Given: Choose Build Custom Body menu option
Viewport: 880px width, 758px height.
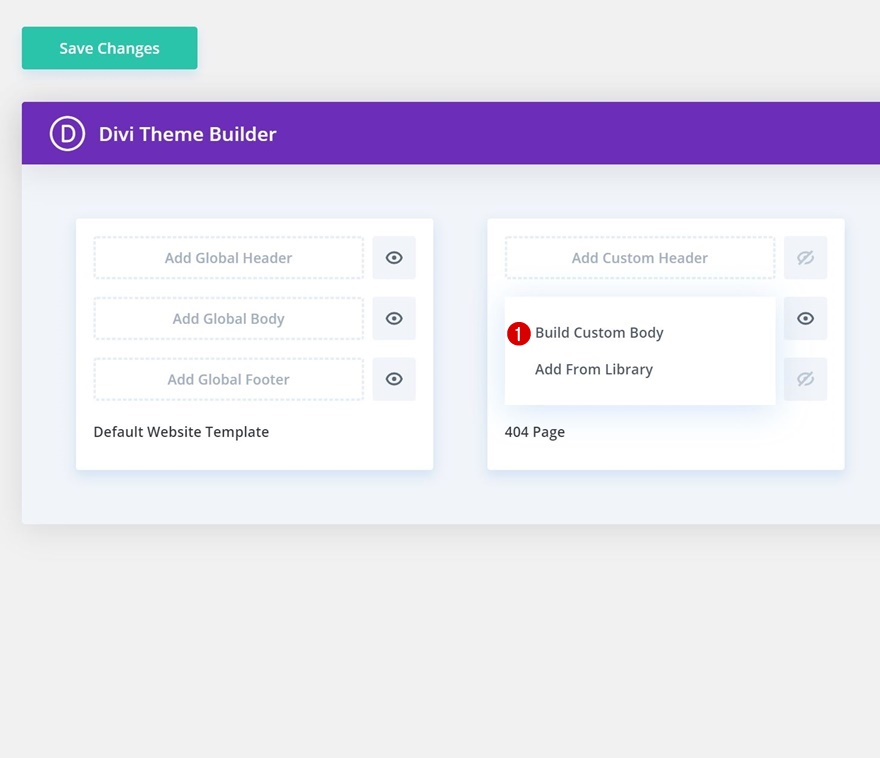Looking at the screenshot, I should coord(599,333).
